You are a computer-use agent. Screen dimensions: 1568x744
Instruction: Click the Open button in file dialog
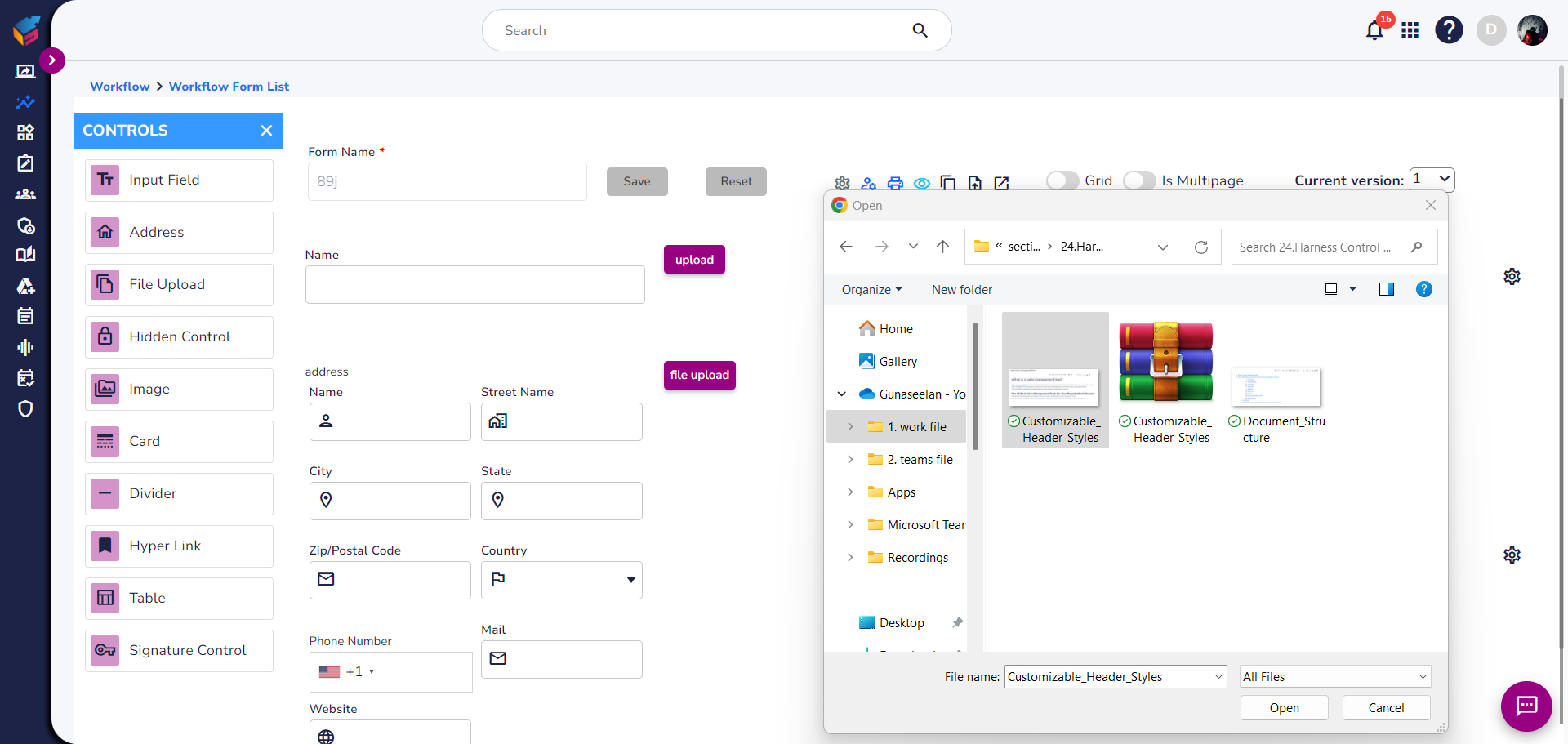pyautogui.click(x=1284, y=708)
